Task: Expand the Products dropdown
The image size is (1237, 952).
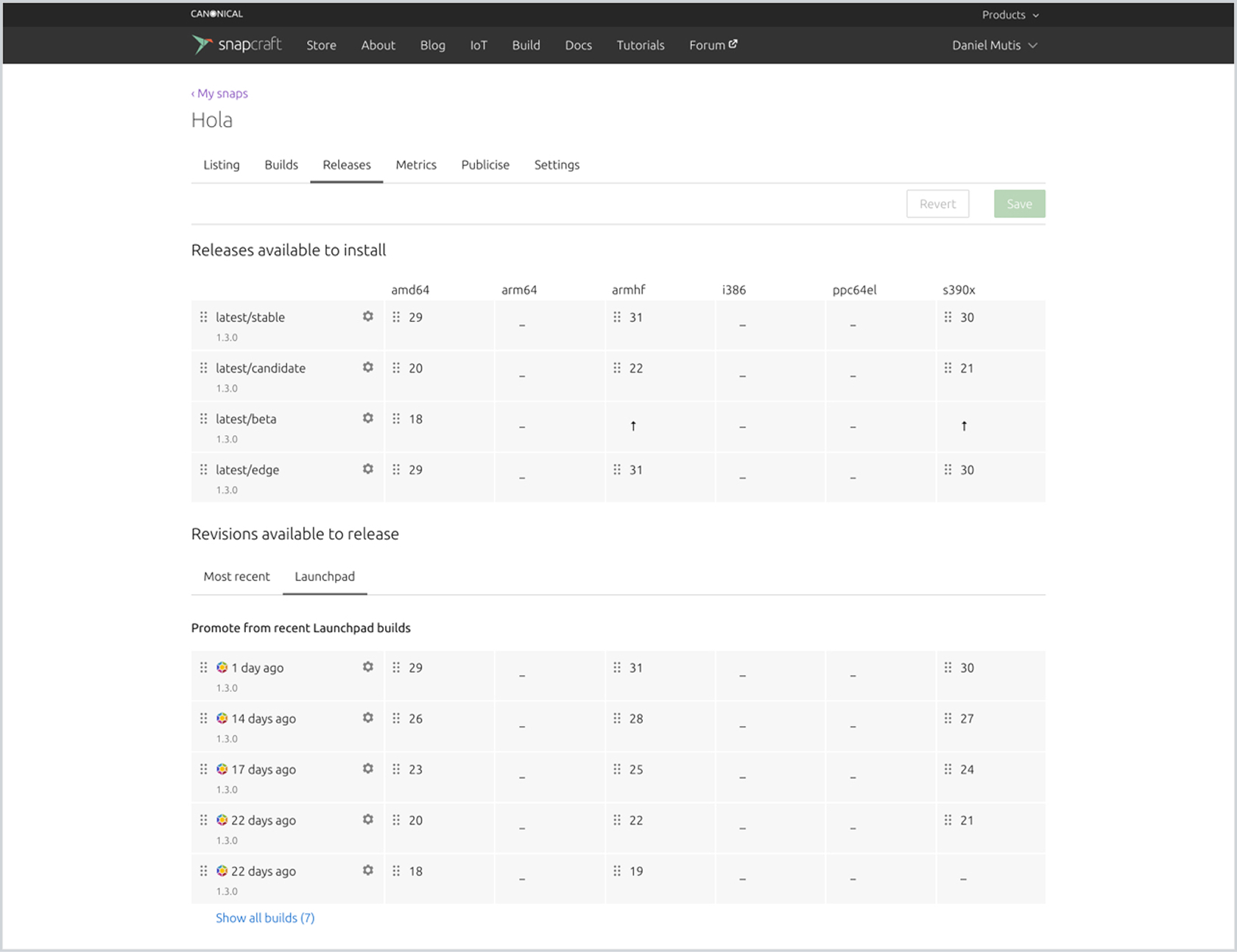Action: pos(1010,15)
